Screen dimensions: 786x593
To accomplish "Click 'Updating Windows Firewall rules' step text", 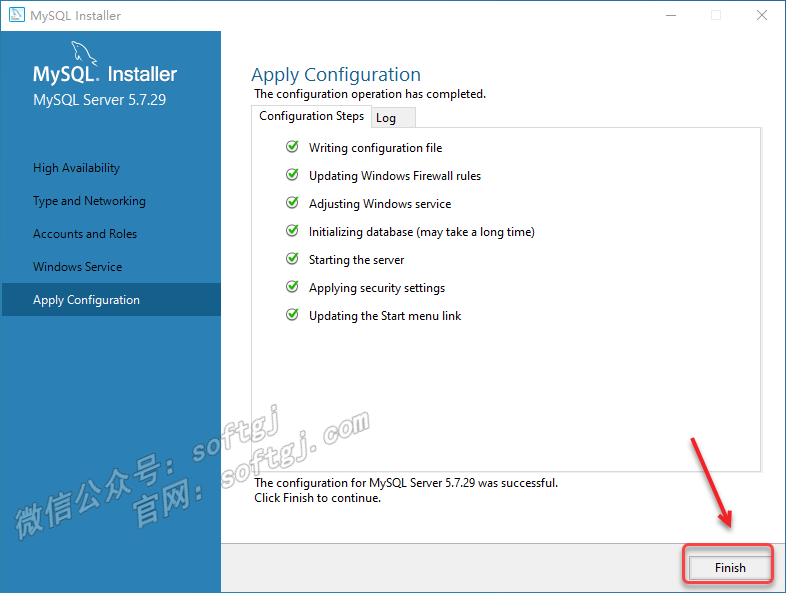I will click(395, 176).
